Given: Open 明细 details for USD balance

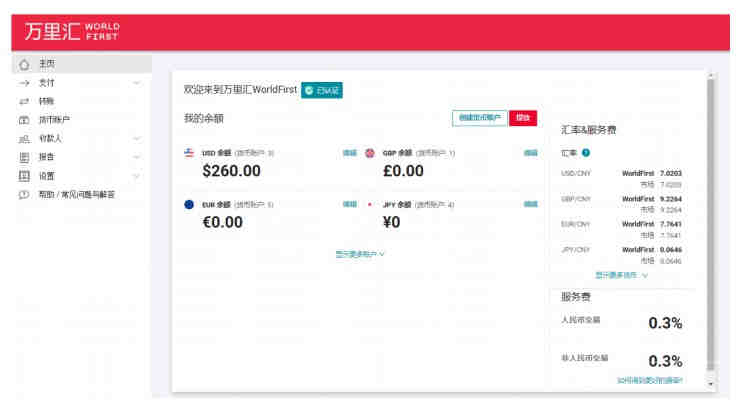Looking at the screenshot, I should click(x=350, y=153).
